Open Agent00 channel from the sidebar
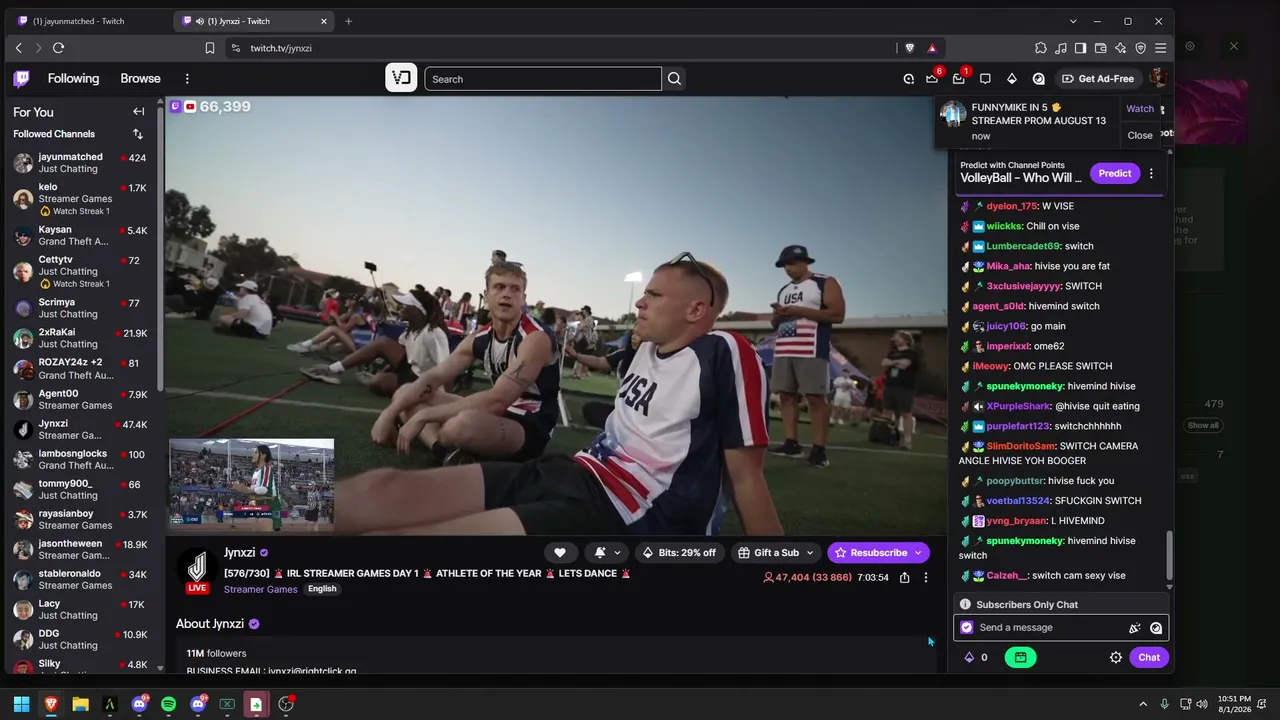The image size is (1280, 720). click(80, 400)
